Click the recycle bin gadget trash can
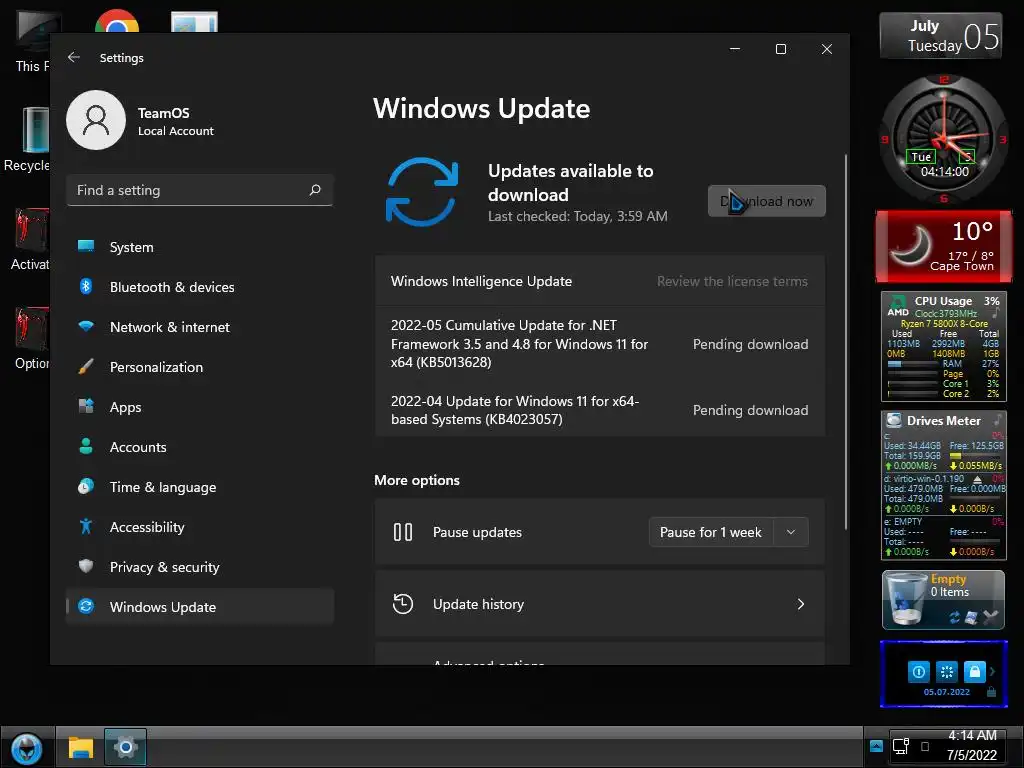This screenshot has width=1024, height=768. click(x=906, y=599)
